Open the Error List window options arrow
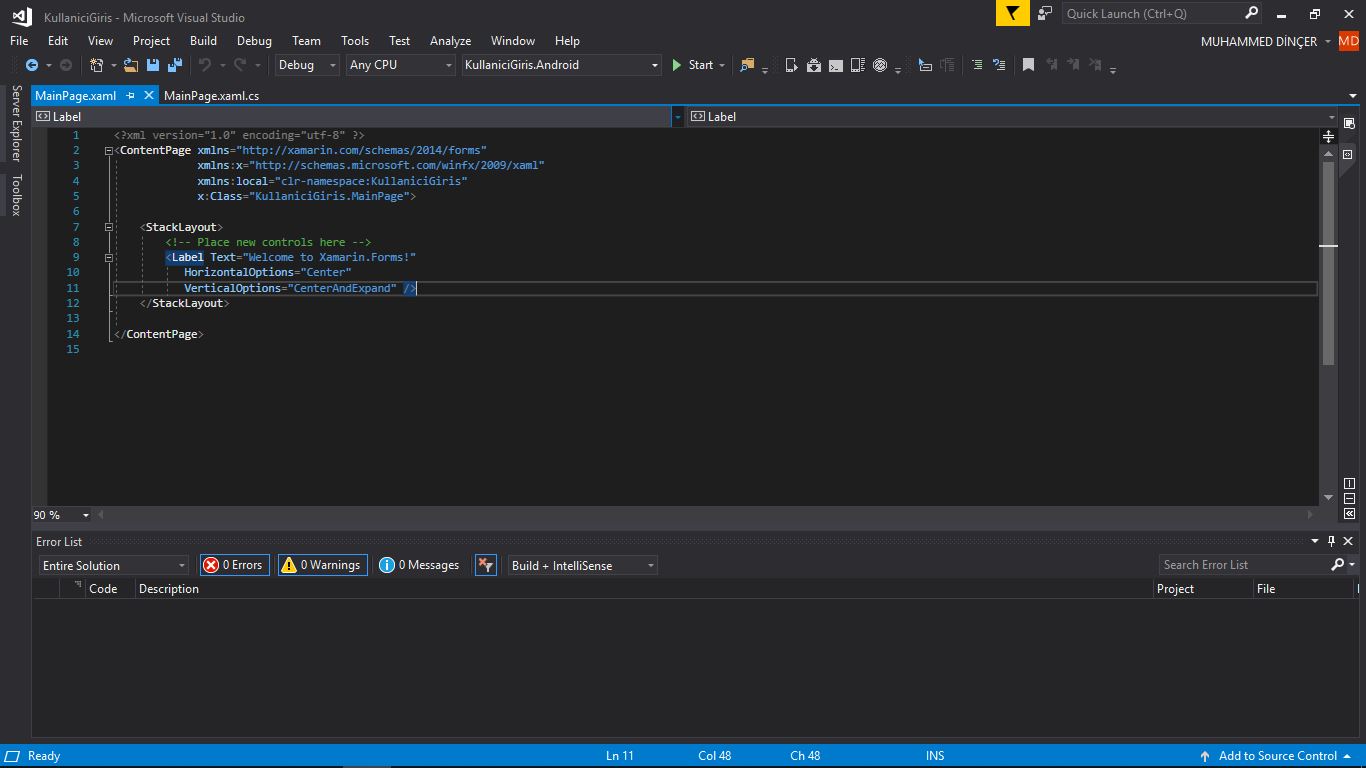 1315,541
